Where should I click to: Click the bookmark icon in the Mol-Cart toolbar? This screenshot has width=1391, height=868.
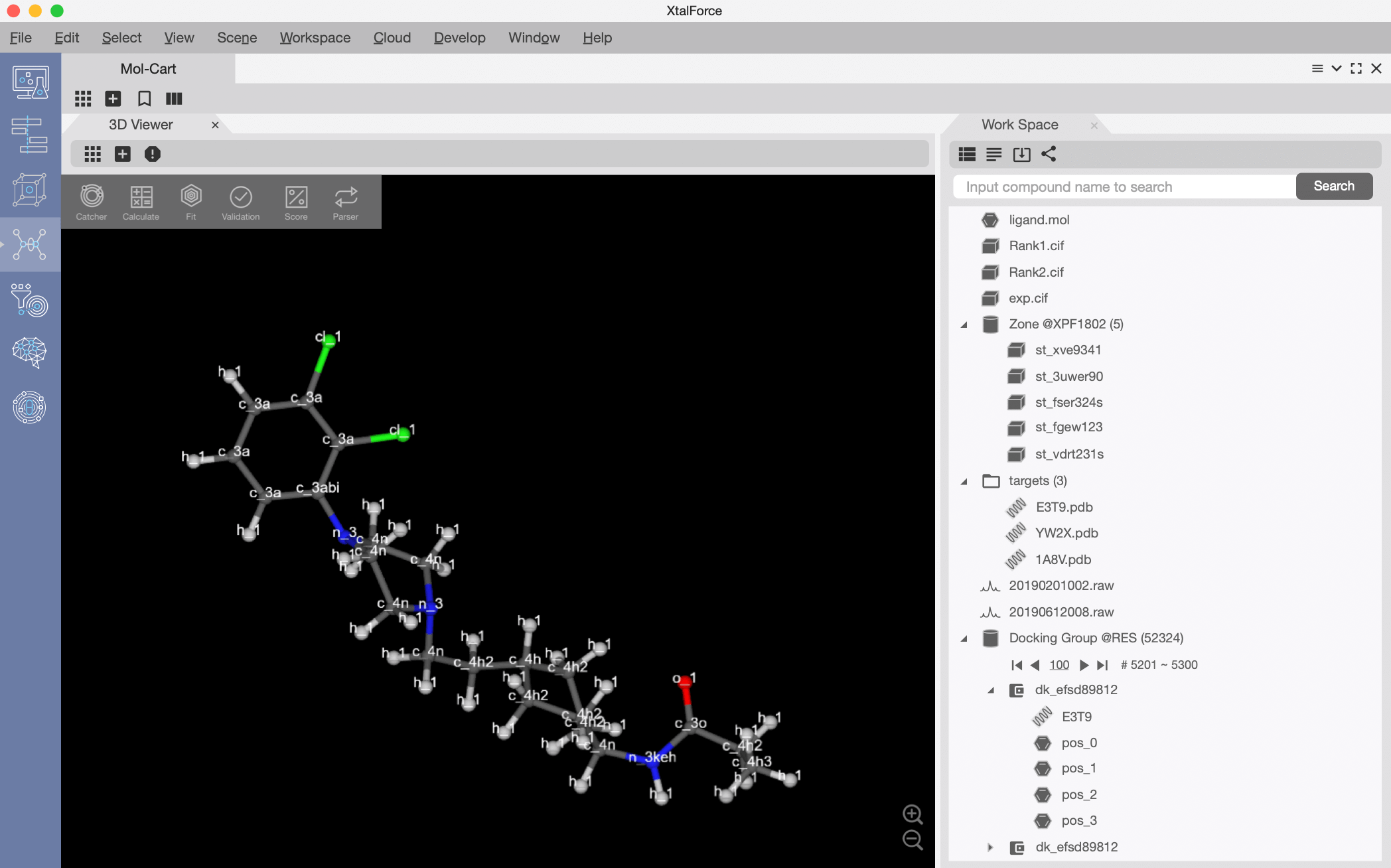144,98
